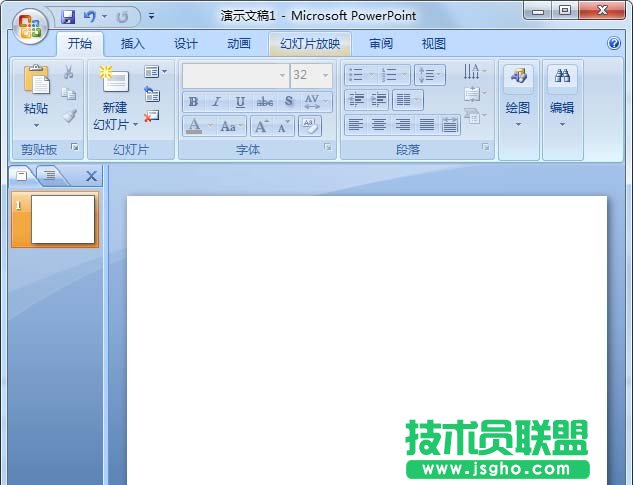This screenshot has width=633, height=485.
Task: Switch to the 插入 tab
Action: click(x=132, y=44)
